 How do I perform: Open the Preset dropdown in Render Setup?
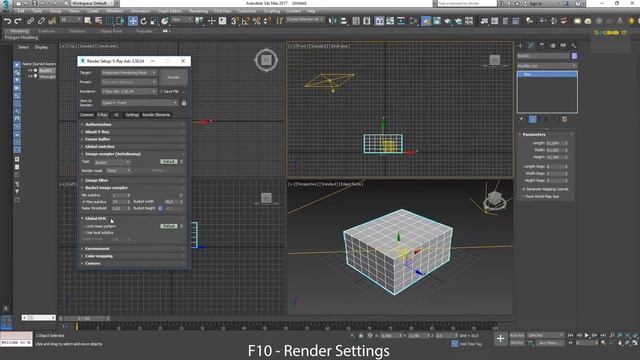(129, 82)
